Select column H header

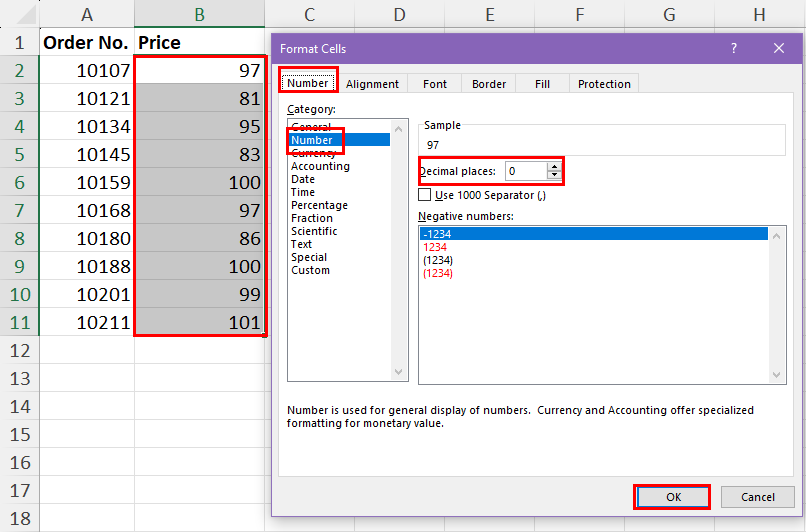759,14
